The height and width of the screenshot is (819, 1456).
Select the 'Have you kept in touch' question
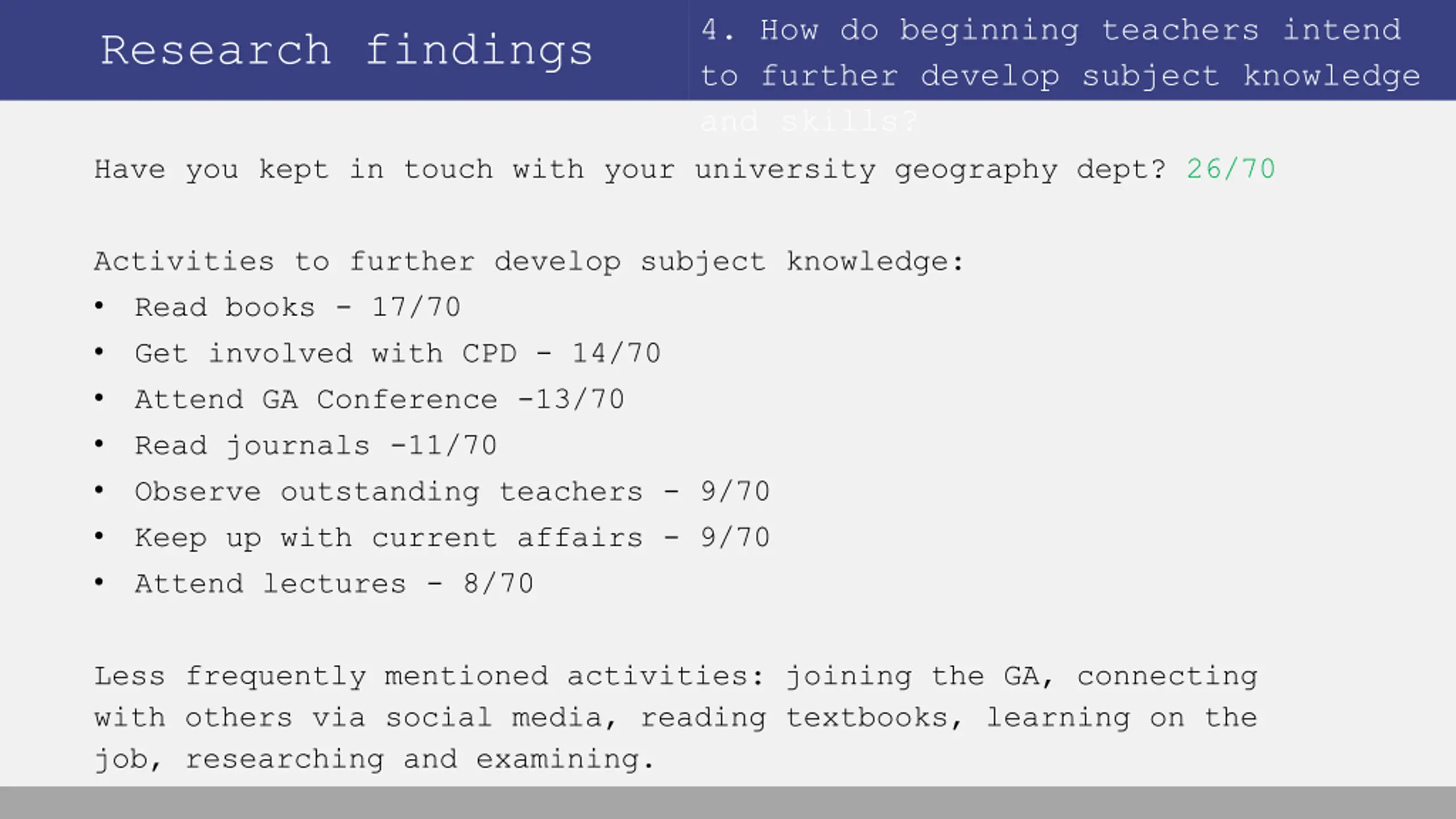630,170
